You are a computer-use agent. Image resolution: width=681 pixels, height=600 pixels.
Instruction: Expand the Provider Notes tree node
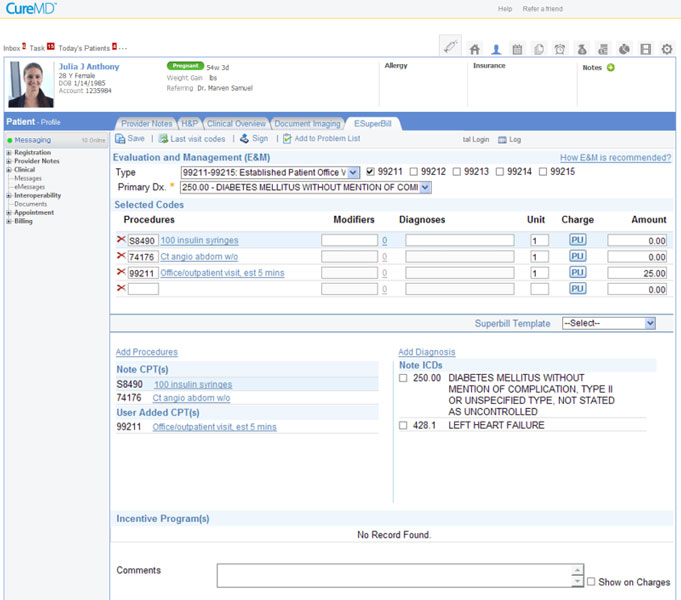[x=9, y=161]
